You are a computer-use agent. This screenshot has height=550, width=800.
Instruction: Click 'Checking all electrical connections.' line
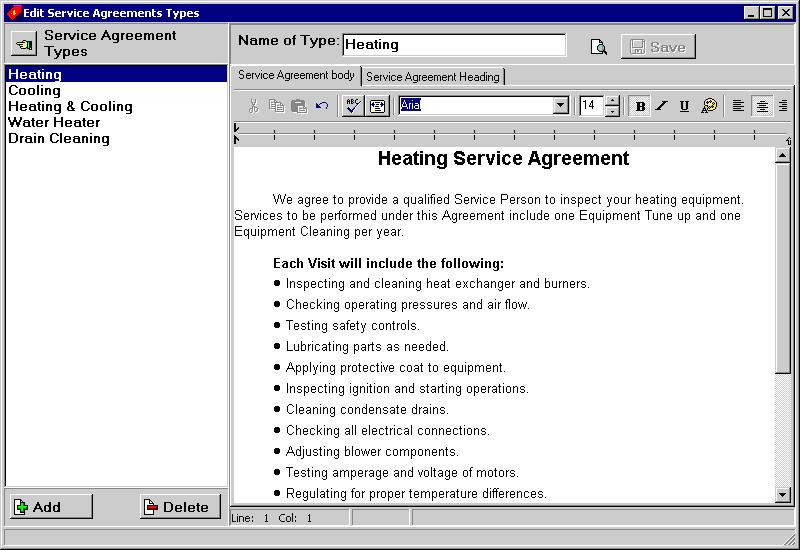[388, 431]
